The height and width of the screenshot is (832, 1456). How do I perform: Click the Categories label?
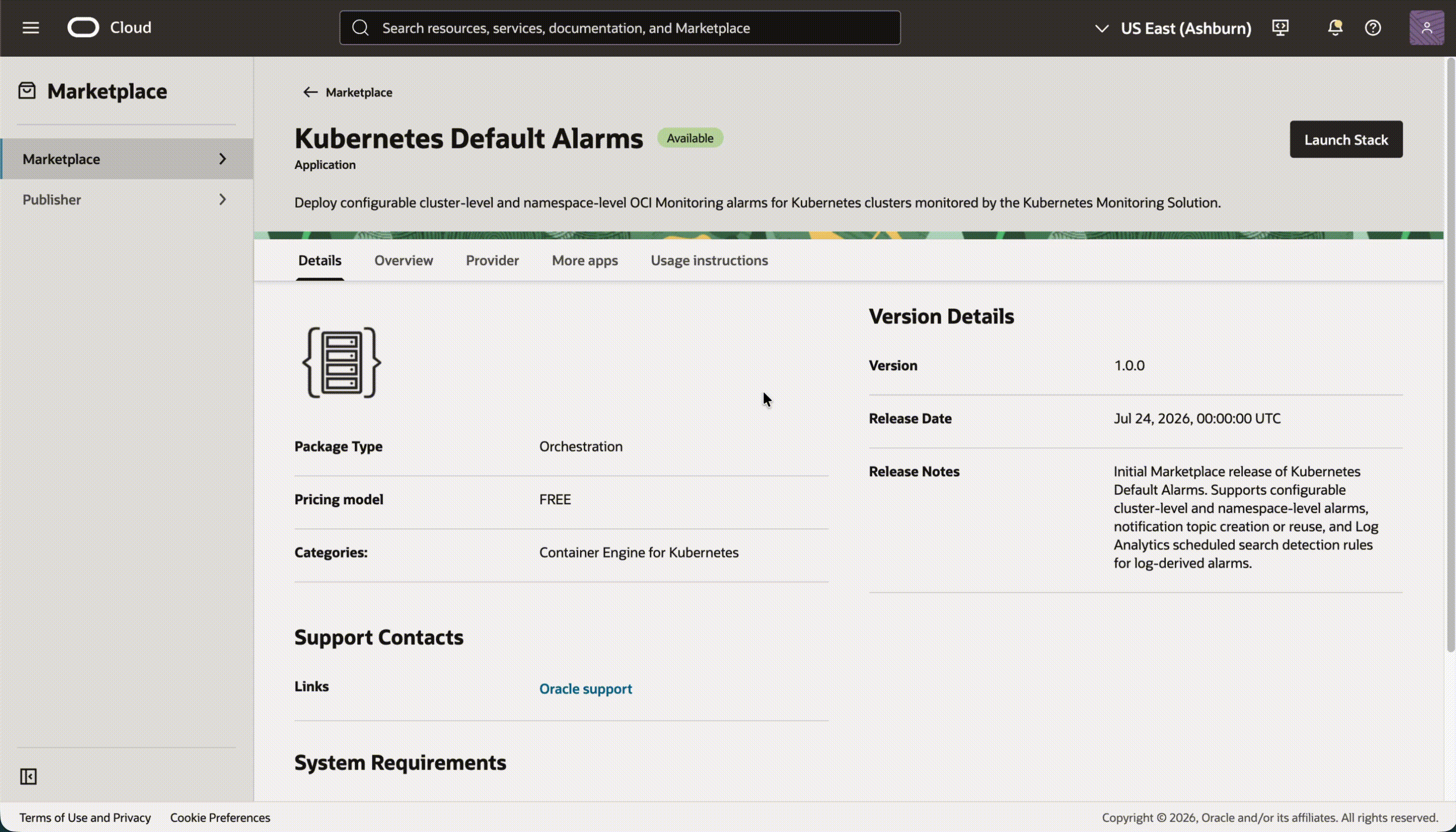[x=331, y=552]
